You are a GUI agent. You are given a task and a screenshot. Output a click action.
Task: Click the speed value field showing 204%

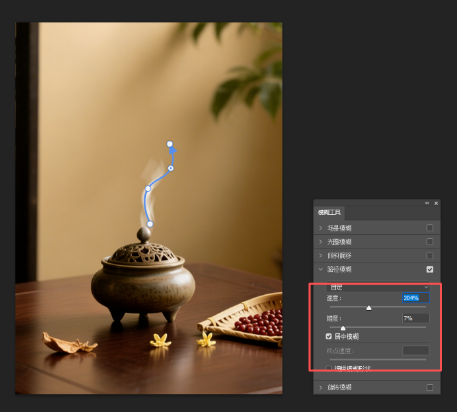pos(416,298)
